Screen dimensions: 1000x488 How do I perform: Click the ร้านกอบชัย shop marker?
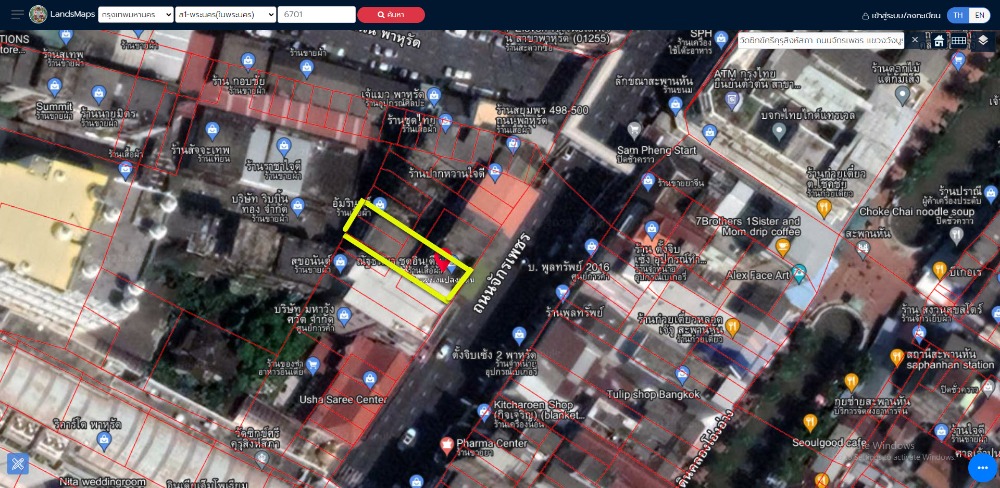[x=248, y=61]
